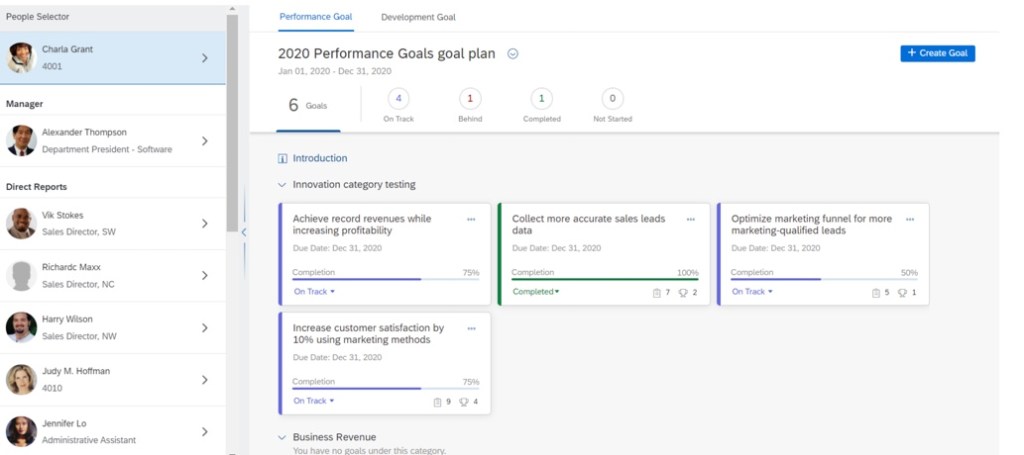Click the Introduction info icon
Image resolution: width=1024 pixels, height=455 pixels.
(x=282, y=158)
